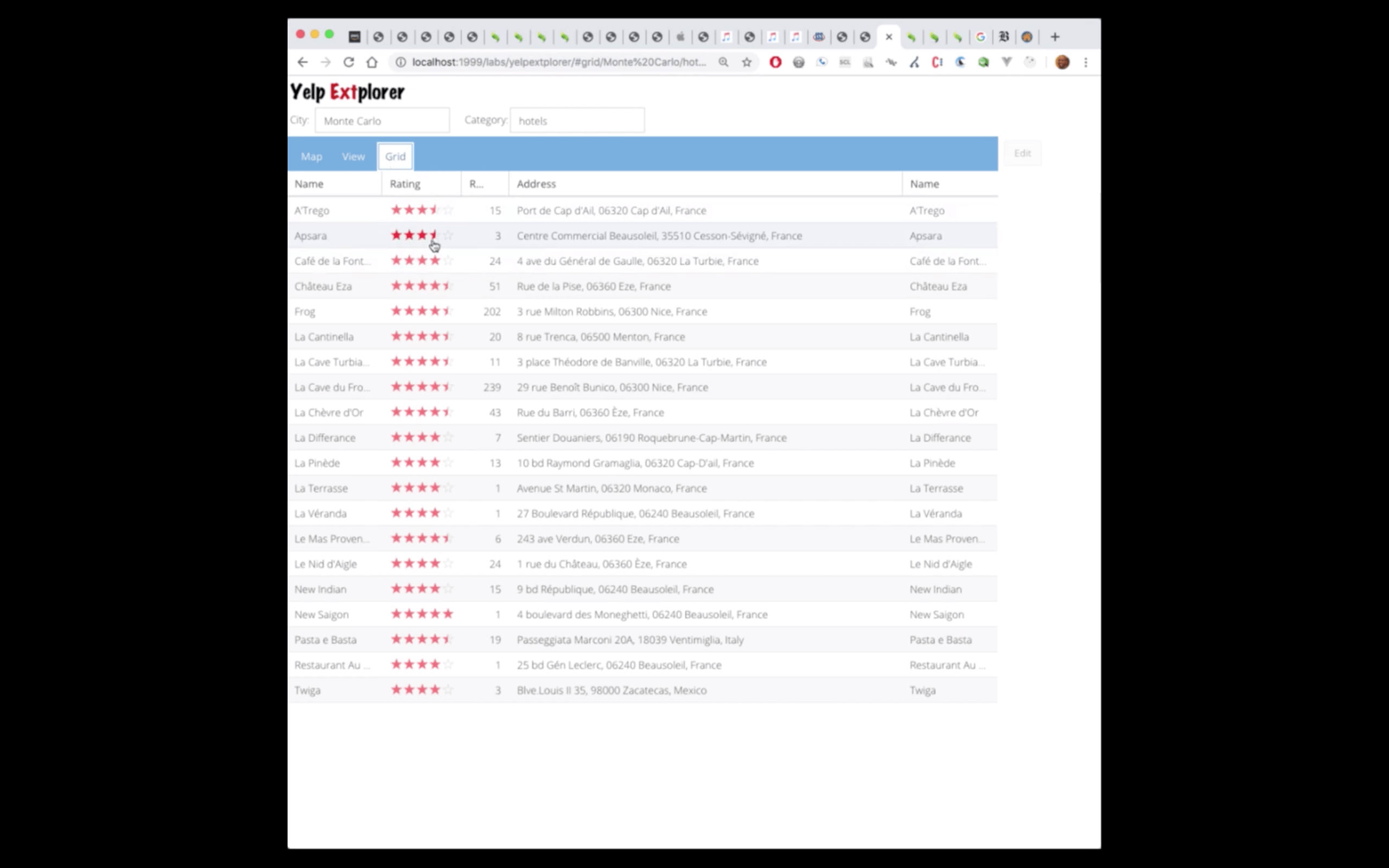Click the browser forward arrow
Screen dimensions: 1389x868
click(326, 62)
